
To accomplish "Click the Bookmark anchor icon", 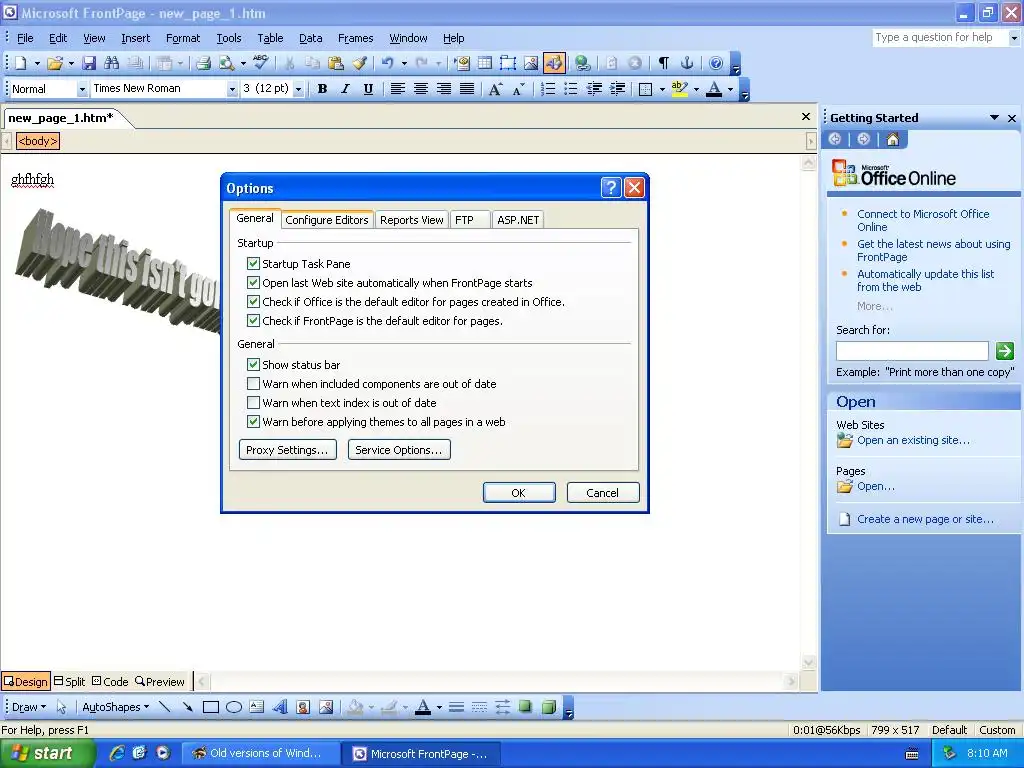I will [x=686, y=63].
